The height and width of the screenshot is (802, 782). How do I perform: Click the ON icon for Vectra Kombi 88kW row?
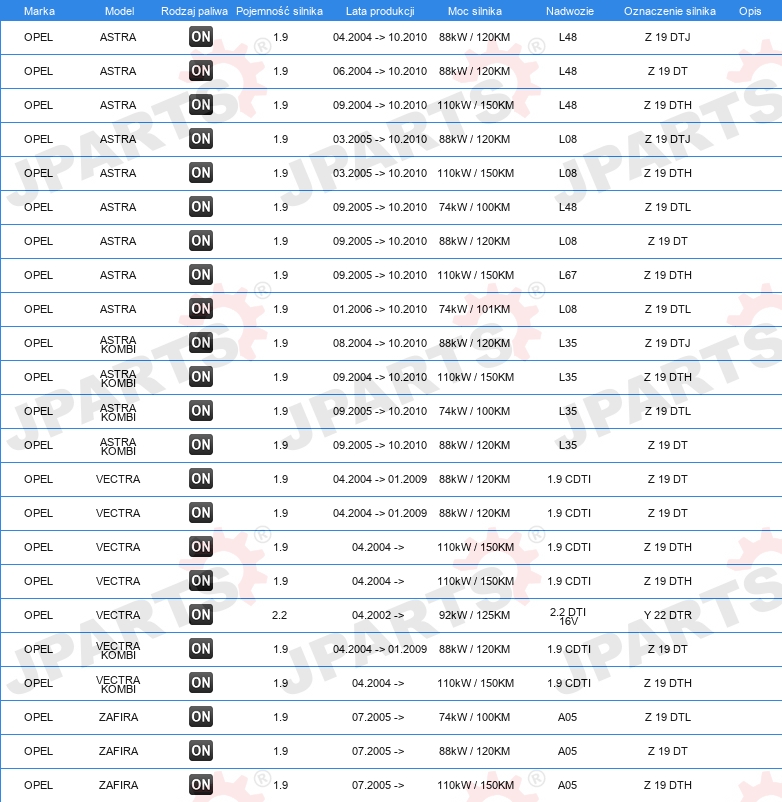click(200, 649)
